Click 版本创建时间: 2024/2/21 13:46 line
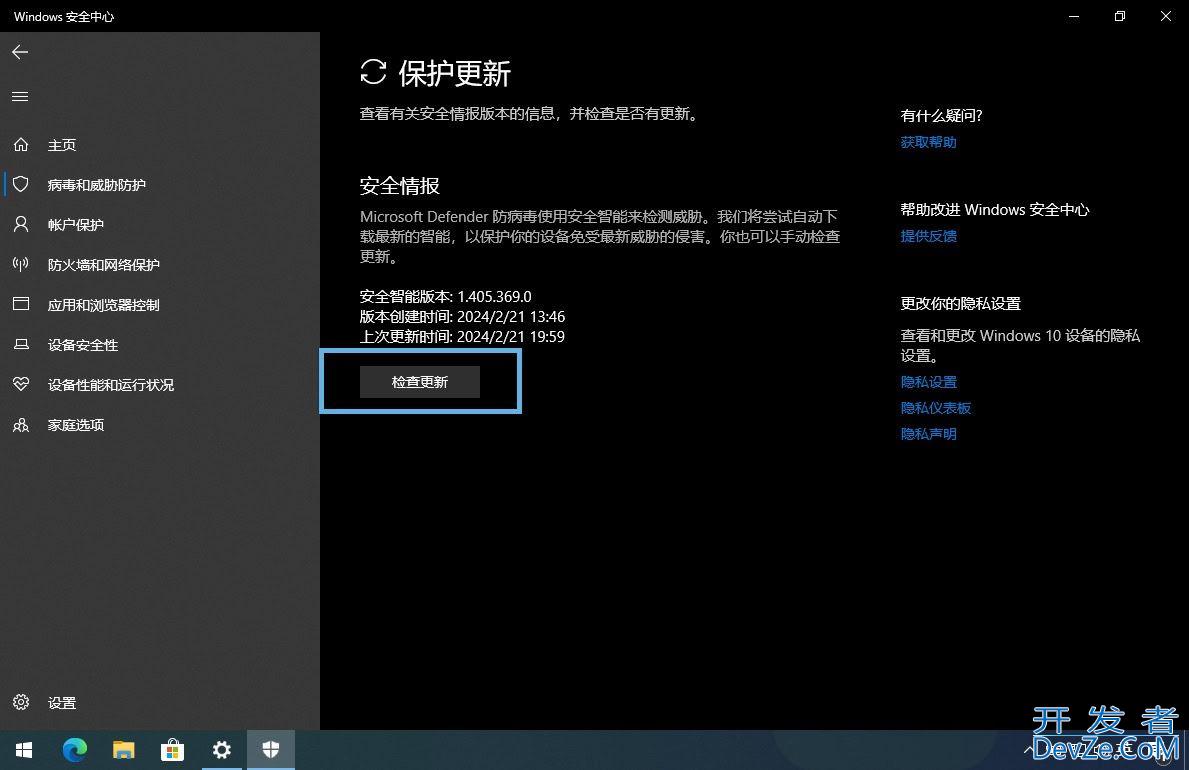 click(x=462, y=316)
